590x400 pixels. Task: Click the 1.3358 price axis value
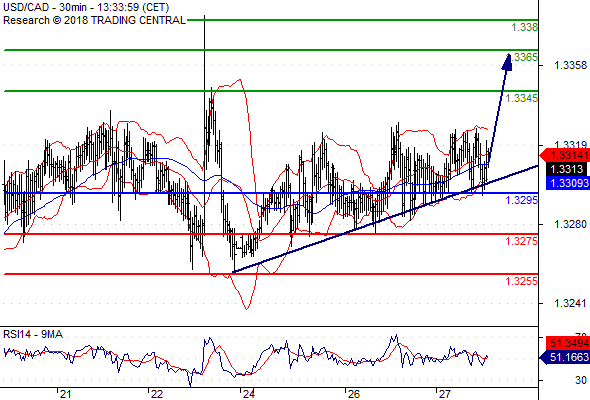pyautogui.click(x=570, y=65)
